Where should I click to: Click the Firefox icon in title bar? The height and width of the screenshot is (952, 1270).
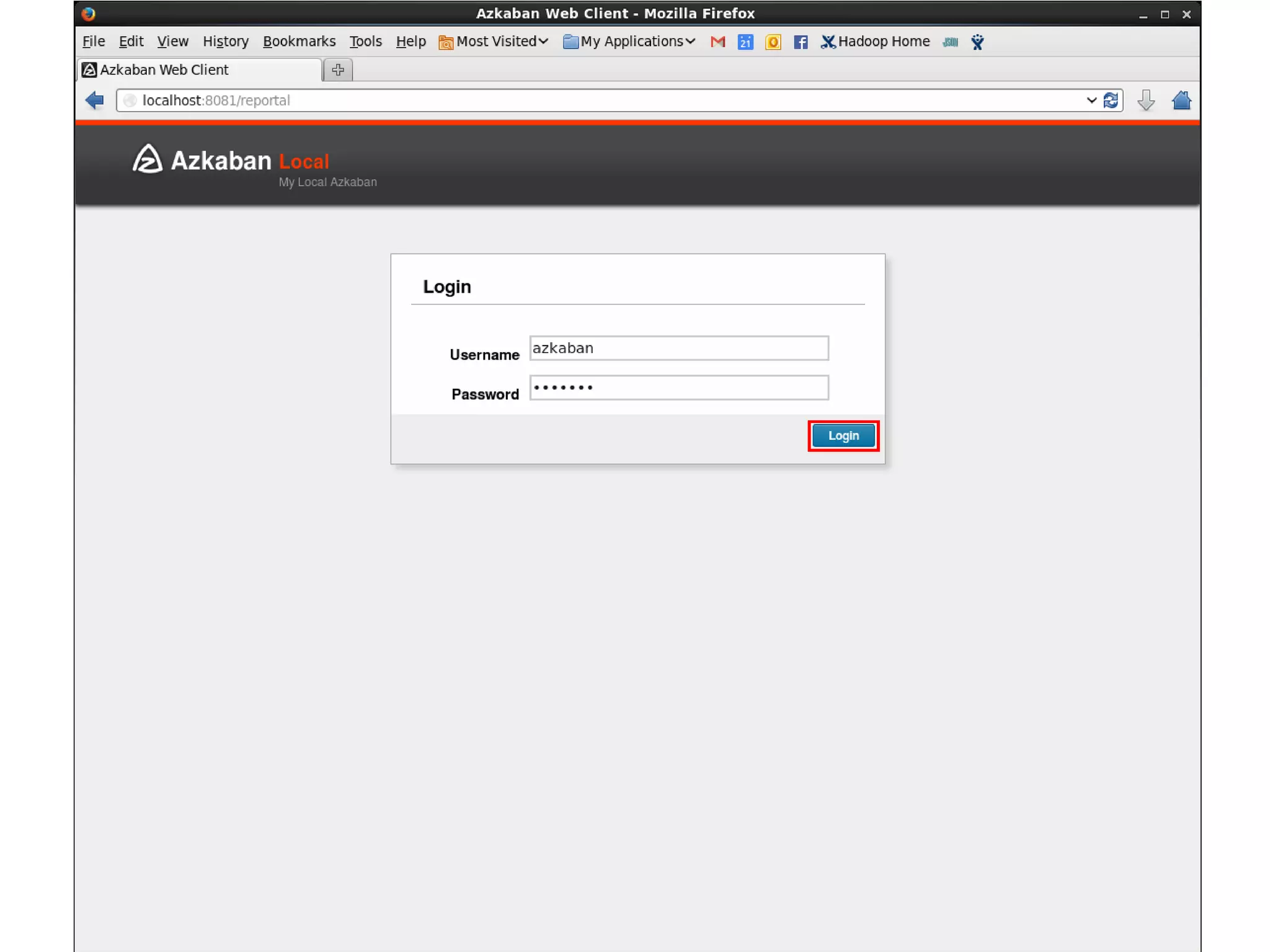tap(89, 13)
